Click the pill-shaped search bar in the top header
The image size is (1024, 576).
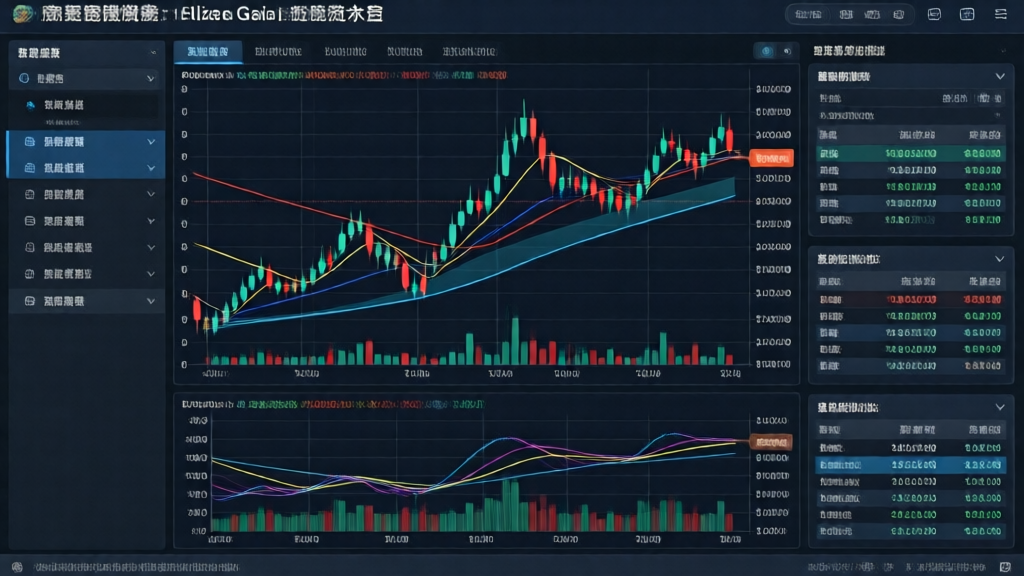tap(848, 14)
